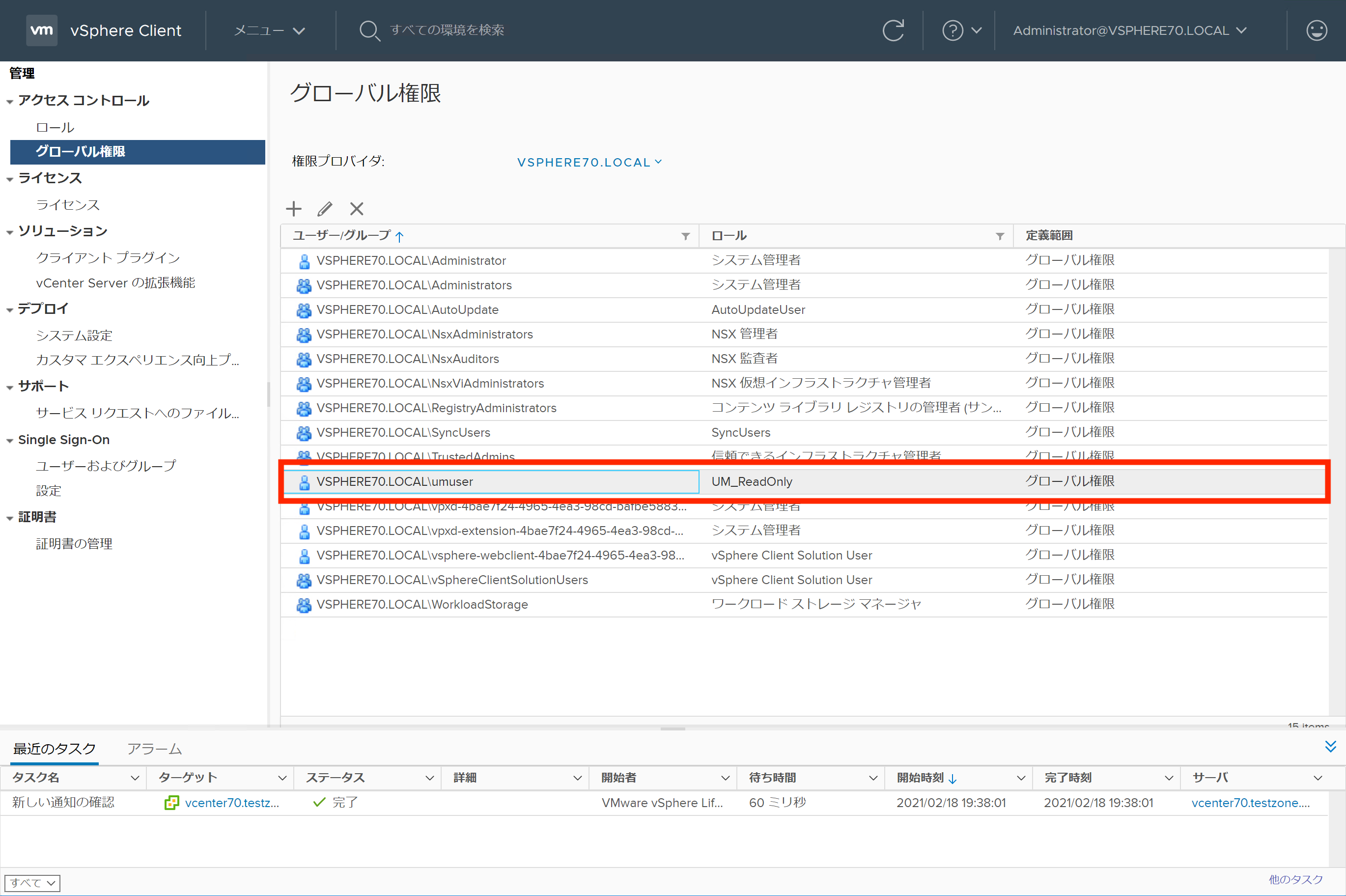Click the group icon for Administrators row
Screen dimensions: 1346x896
[x=304, y=286]
